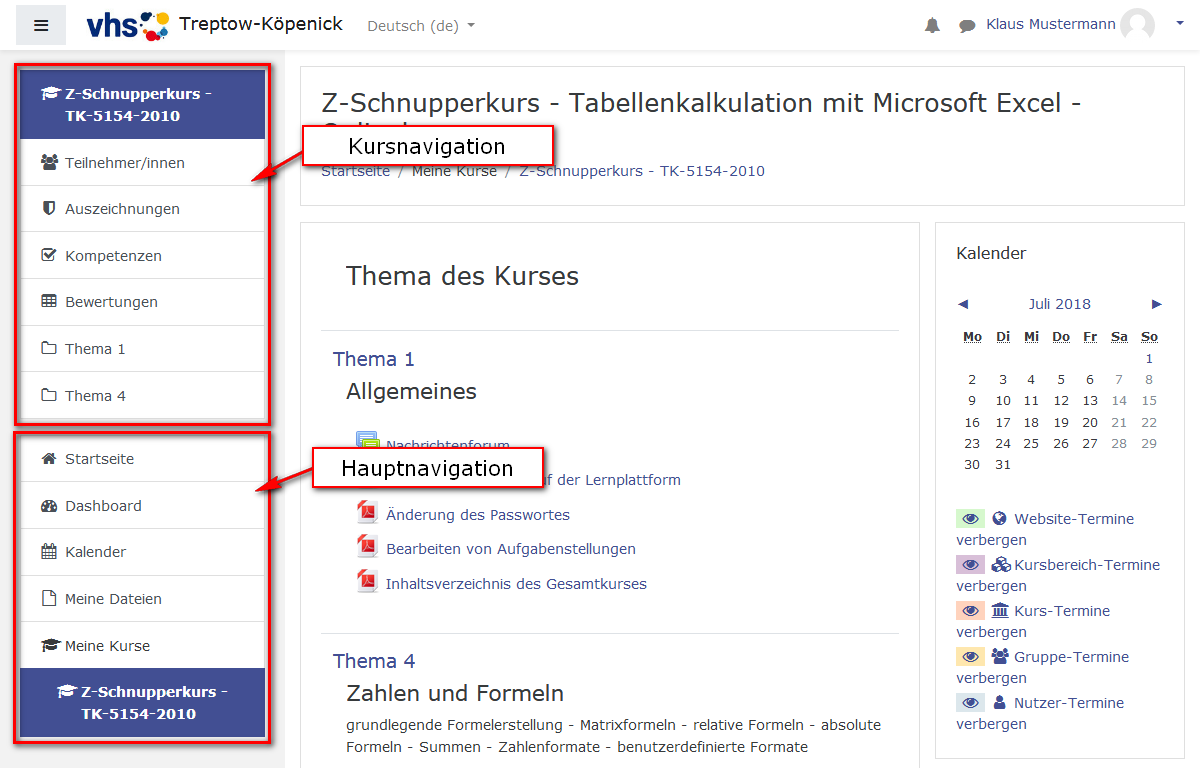1200x768 pixels.
Task: Open the messages speech bubble icon
Action: coord(967,26)
